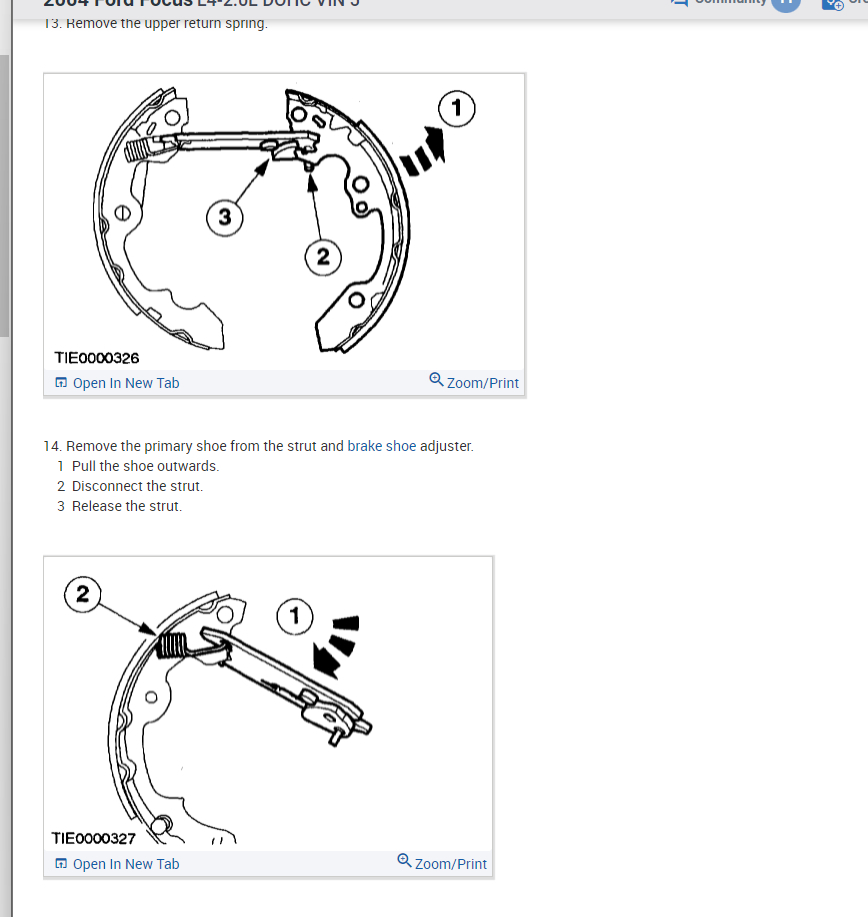Click the blue plus icon at header's right edge

coord(833,4)
